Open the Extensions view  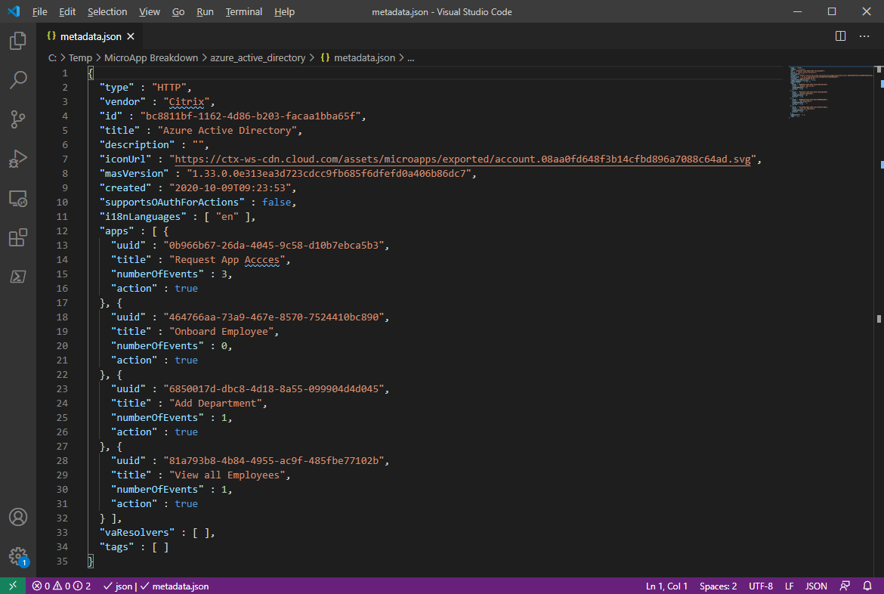[17, 238]
